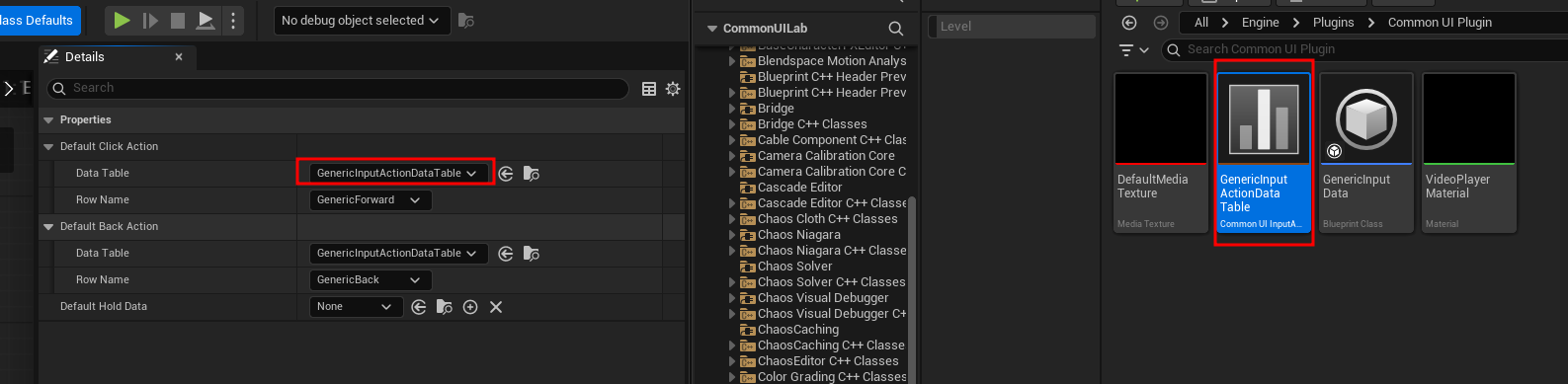Select the GenericInputData Blueprint Class thumbnail

point(1366,153)
